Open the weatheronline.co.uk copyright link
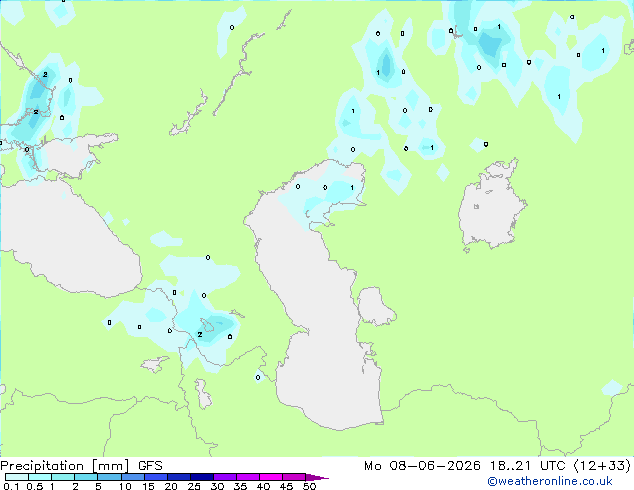 [550, 481]
